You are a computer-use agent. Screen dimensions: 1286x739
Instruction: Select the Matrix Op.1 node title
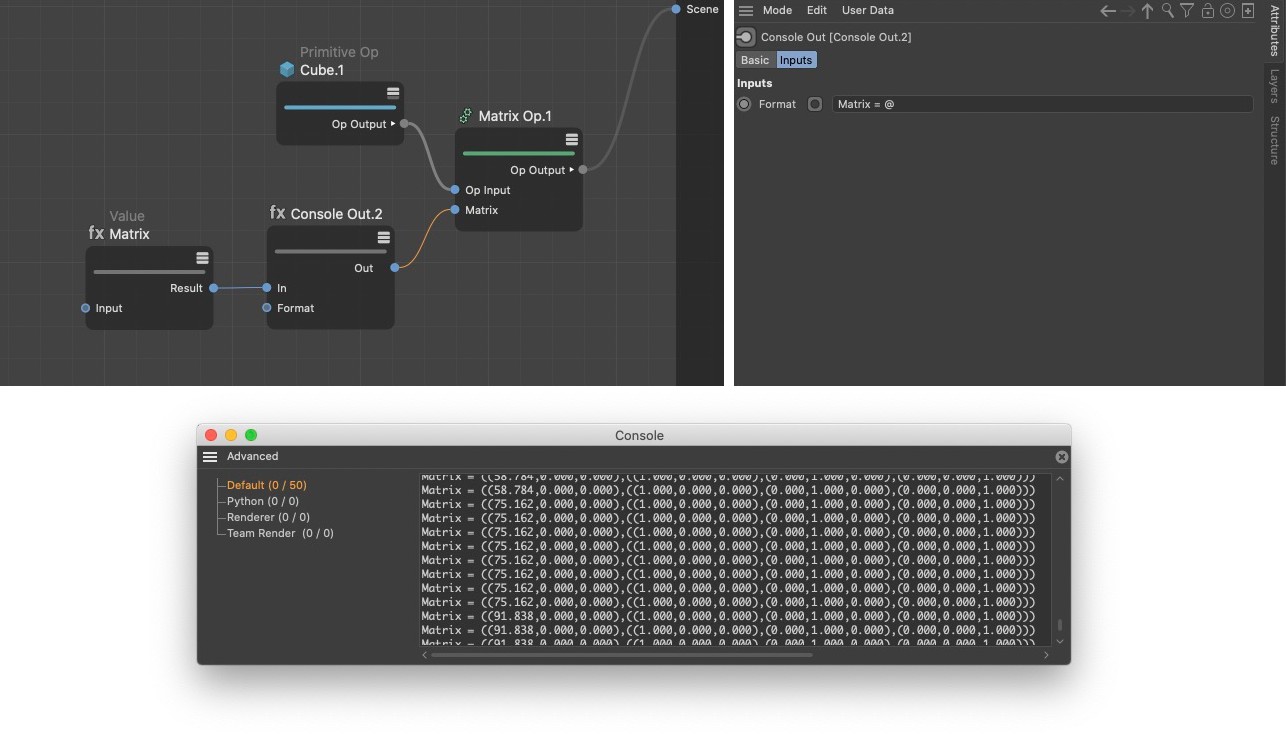point(515,116)
